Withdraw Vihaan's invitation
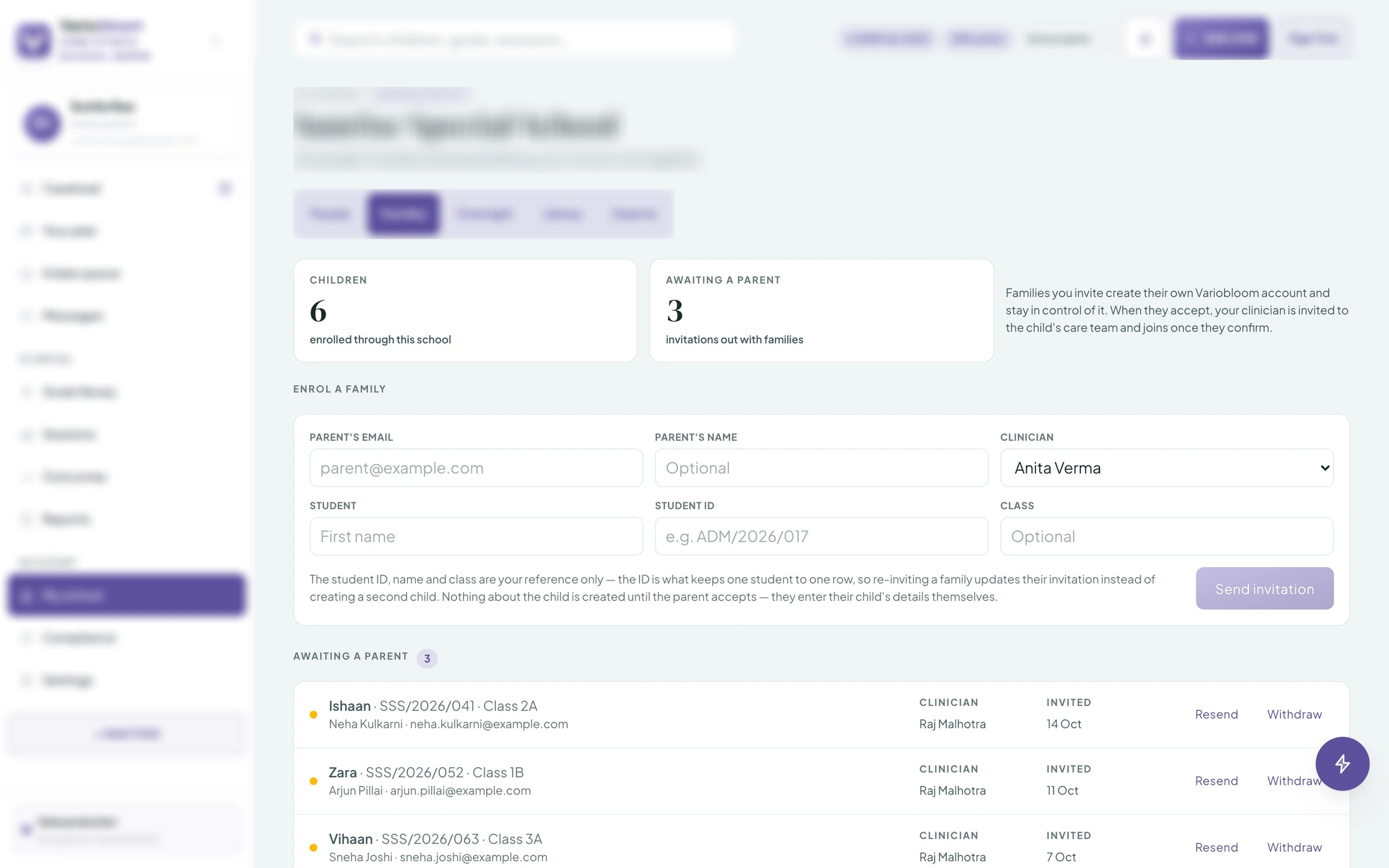Viewport: 1389px width, 868px height. pyautogui.click(x=1295, y=847)
